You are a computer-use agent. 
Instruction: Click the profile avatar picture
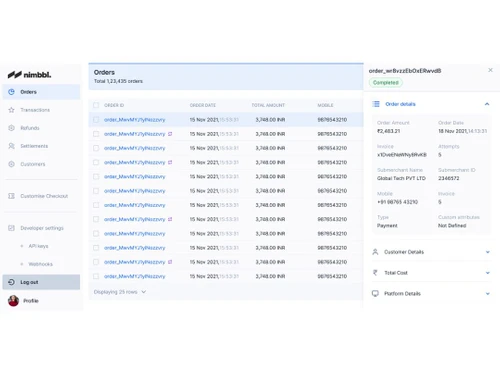click(13, 301)
